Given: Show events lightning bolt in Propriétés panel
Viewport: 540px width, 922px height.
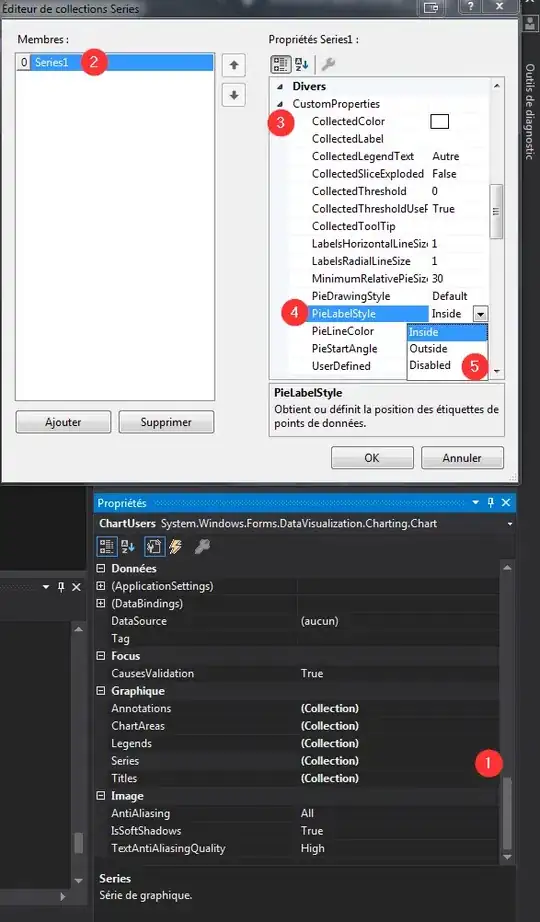Looking at the screenshot, I should tap(175, 547).
